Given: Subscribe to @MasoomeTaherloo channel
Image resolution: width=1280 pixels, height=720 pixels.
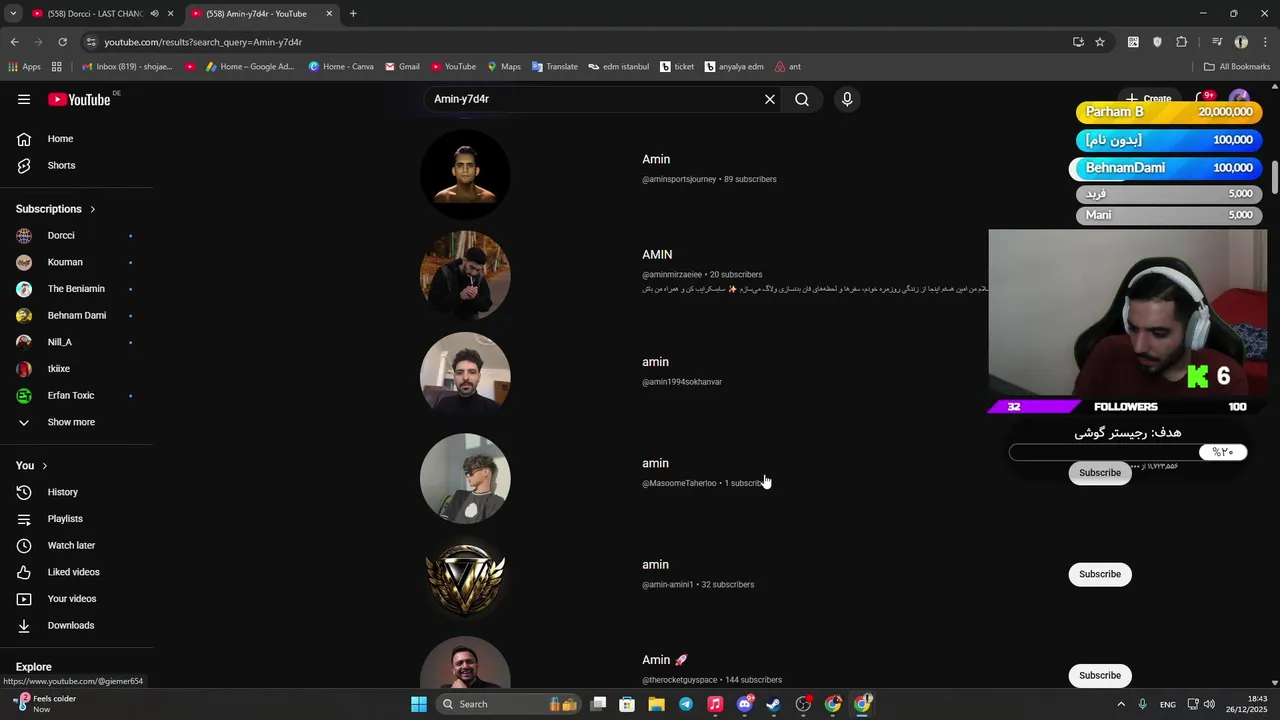Looking at the screenshot, I should tap(1100, 473).
